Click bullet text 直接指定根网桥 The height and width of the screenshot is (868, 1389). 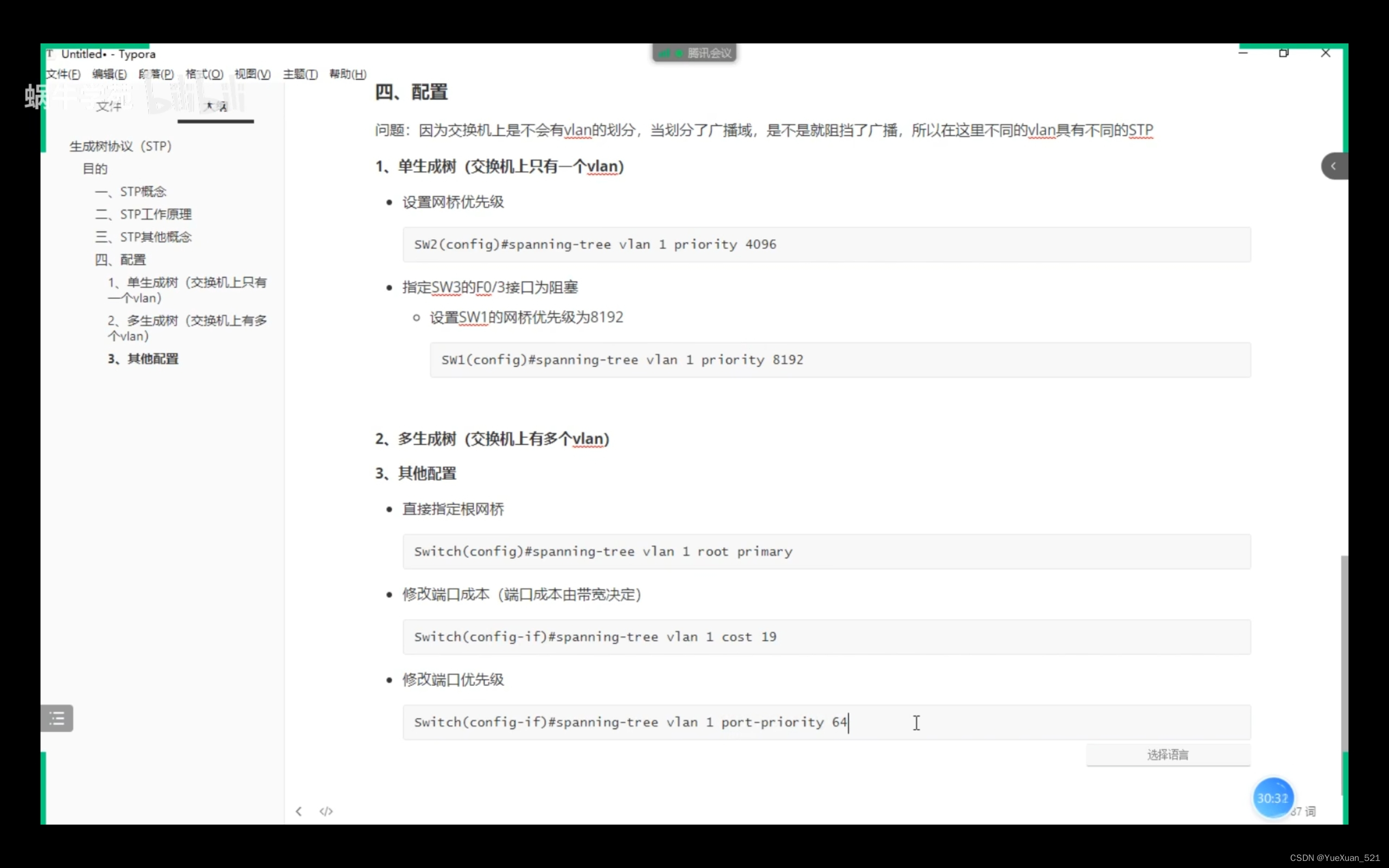point(453,509)
